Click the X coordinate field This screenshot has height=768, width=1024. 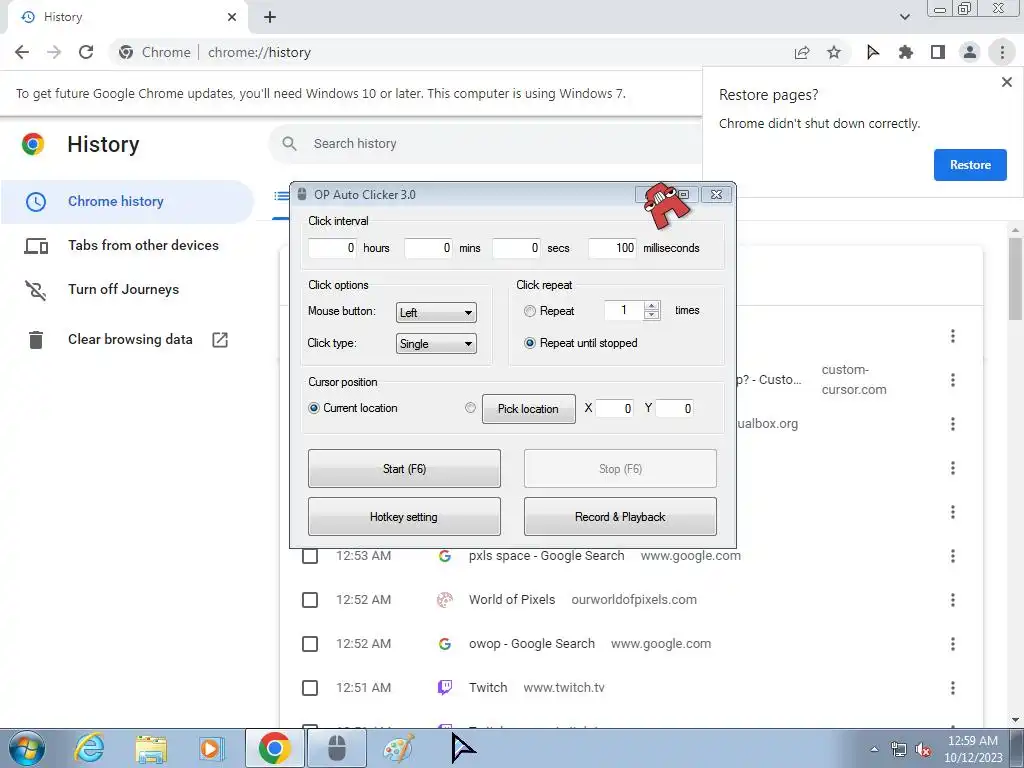[x=614, y=409]
